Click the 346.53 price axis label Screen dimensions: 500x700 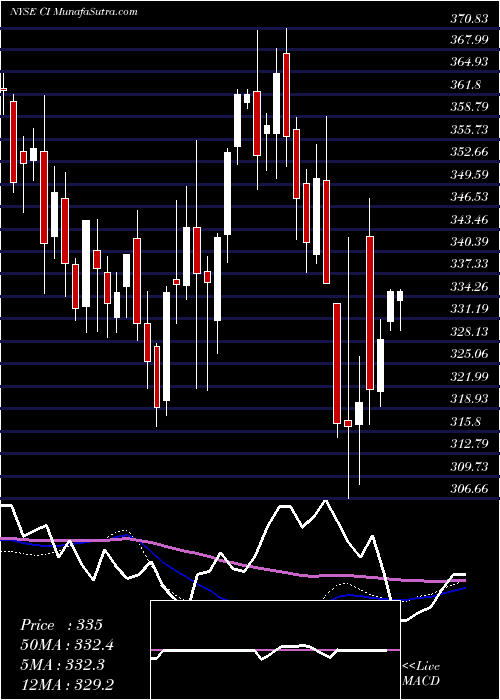coord(469,196)
